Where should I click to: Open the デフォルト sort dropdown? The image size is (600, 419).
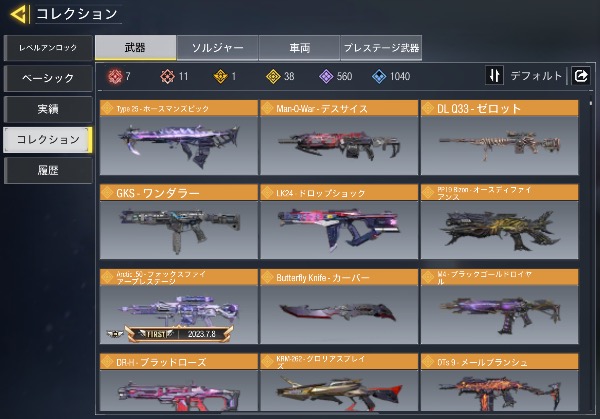click(536, 76)
